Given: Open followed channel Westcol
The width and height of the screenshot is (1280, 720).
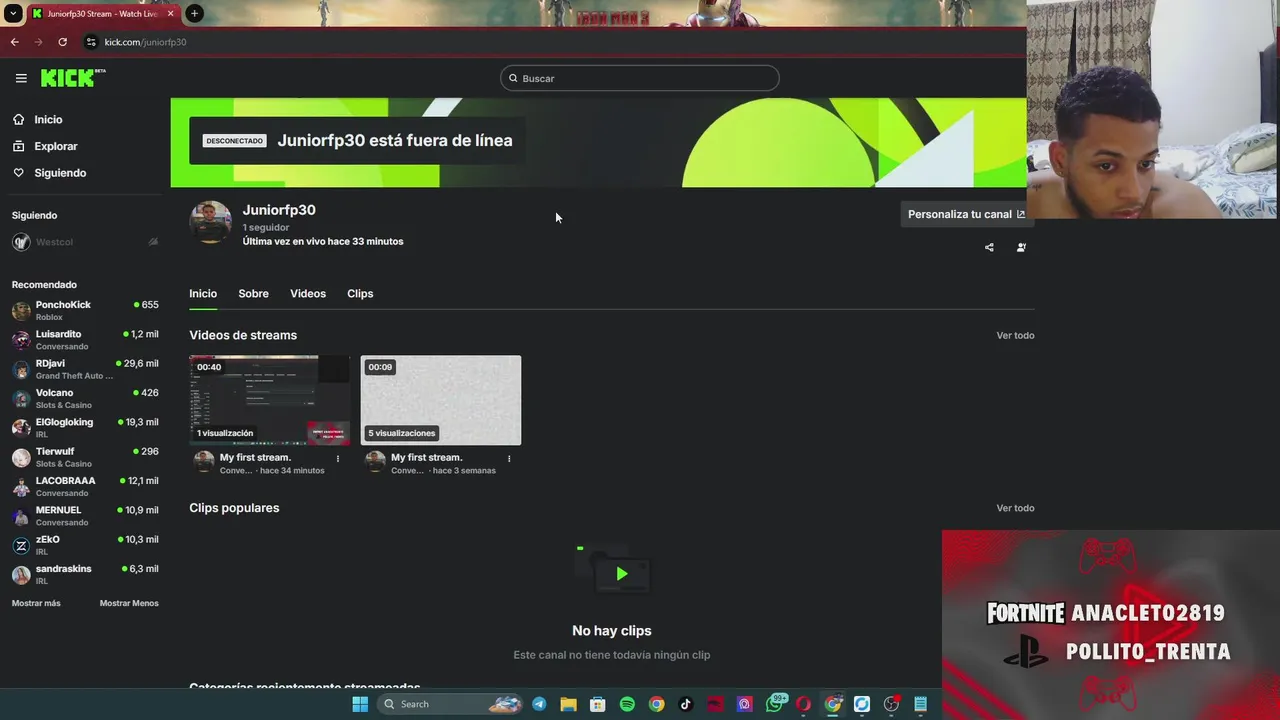Looking at the screenshot, I should point(85,242).
